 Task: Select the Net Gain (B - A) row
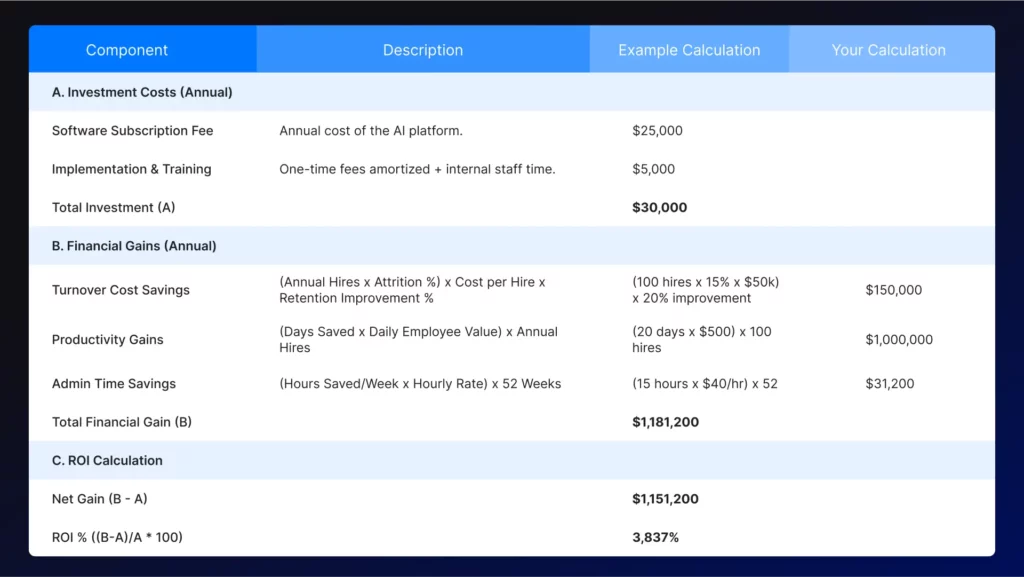(x=104, y=498)
